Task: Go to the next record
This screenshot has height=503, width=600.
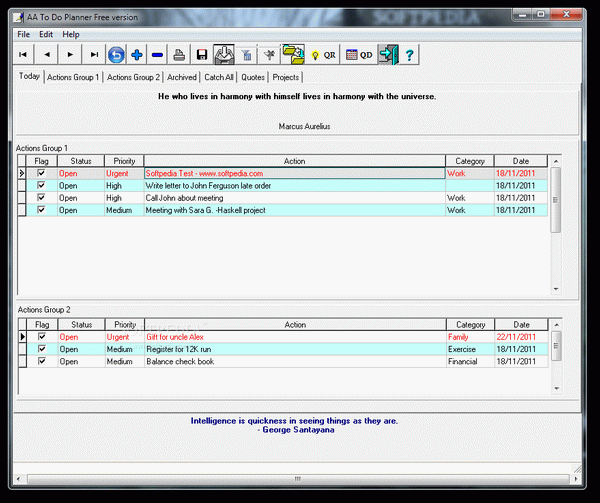Action: pyautogui.click(x=70, y=55)
